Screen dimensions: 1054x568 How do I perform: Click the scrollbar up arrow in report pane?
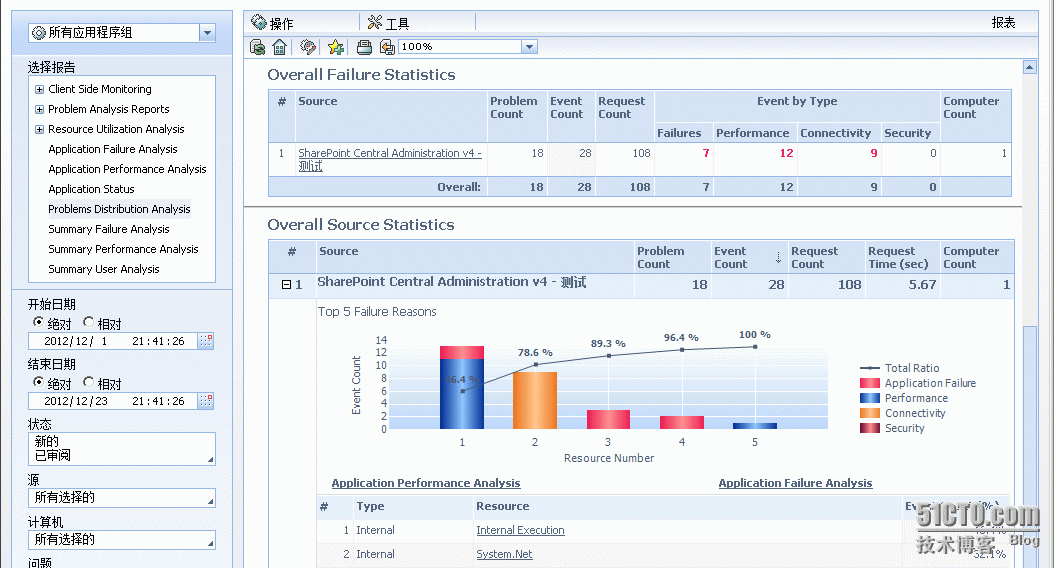coord(1029,67)
